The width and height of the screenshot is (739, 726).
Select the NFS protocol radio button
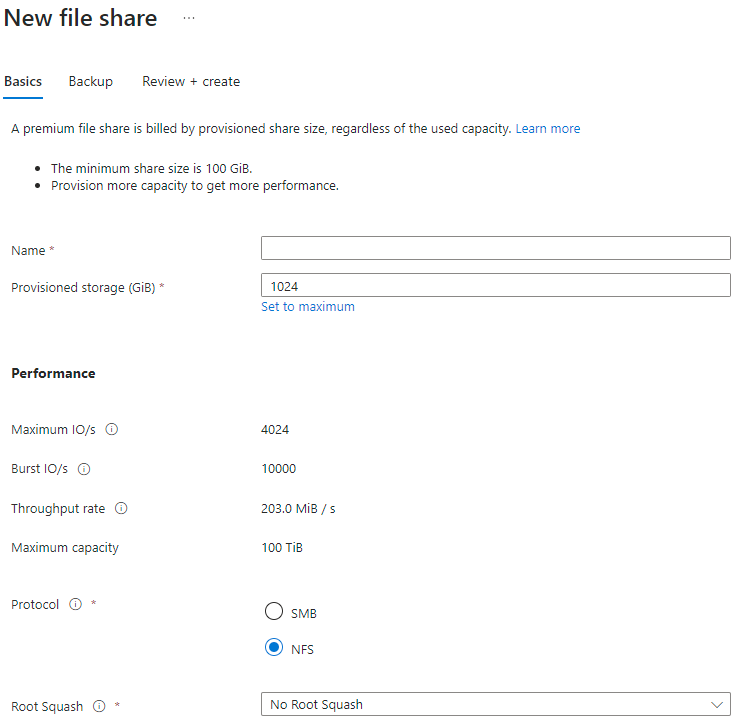click(x=273, y=648)
